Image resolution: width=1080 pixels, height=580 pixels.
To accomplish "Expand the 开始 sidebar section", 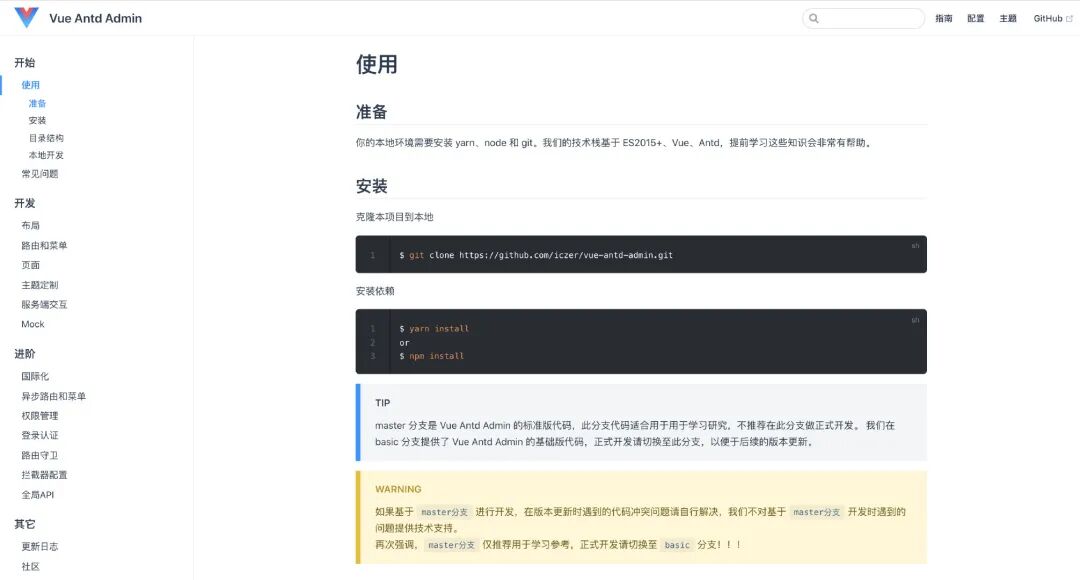I will 26,62.
